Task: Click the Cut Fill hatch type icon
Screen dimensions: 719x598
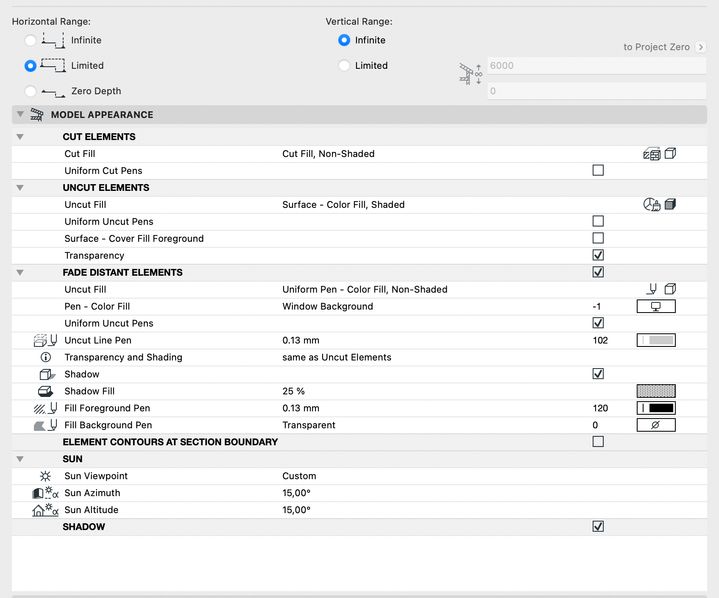Action: [652, 154]
